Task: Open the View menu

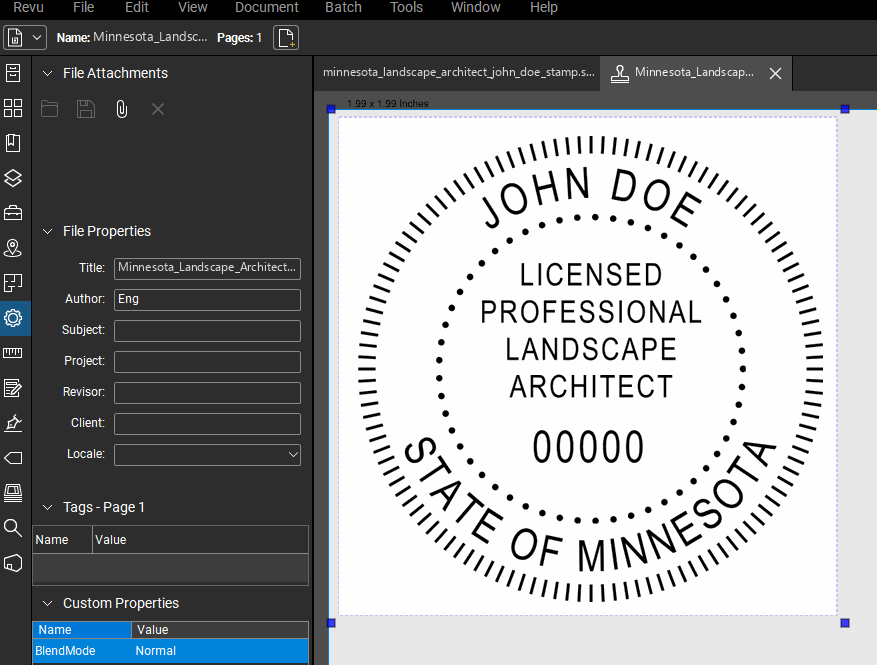Action: tap(192, 7)
